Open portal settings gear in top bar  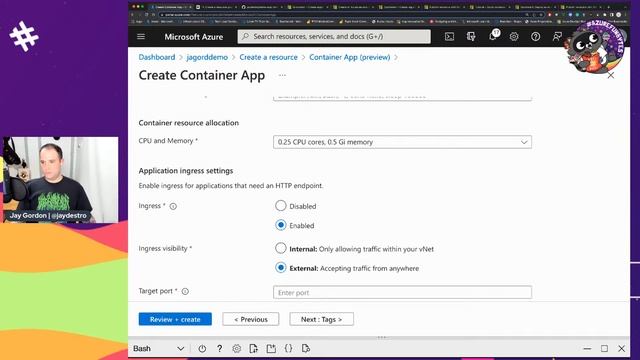tap(514, 36)
